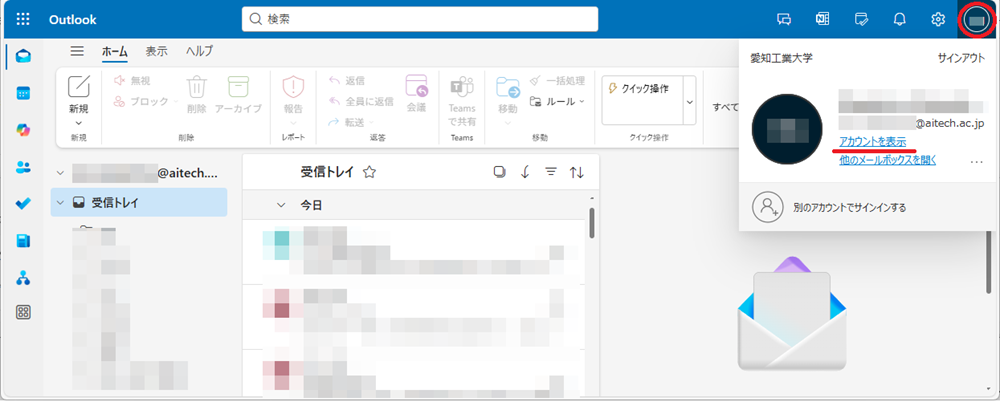Viewport: 1000px width, 402px height.
Task: Toggle the favorite star next to 受信トレイ
Action: tap(369, 172)
